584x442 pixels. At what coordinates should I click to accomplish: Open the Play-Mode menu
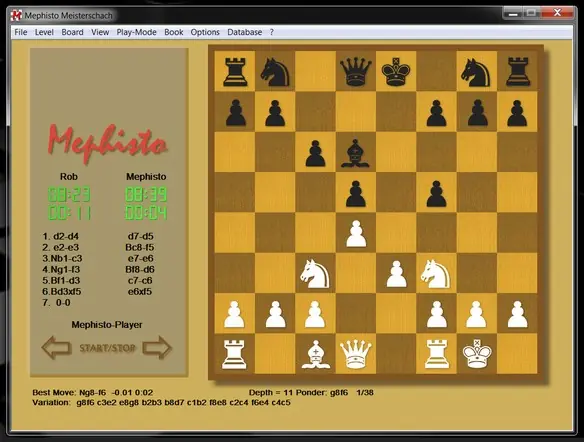[x=136, y=32]
